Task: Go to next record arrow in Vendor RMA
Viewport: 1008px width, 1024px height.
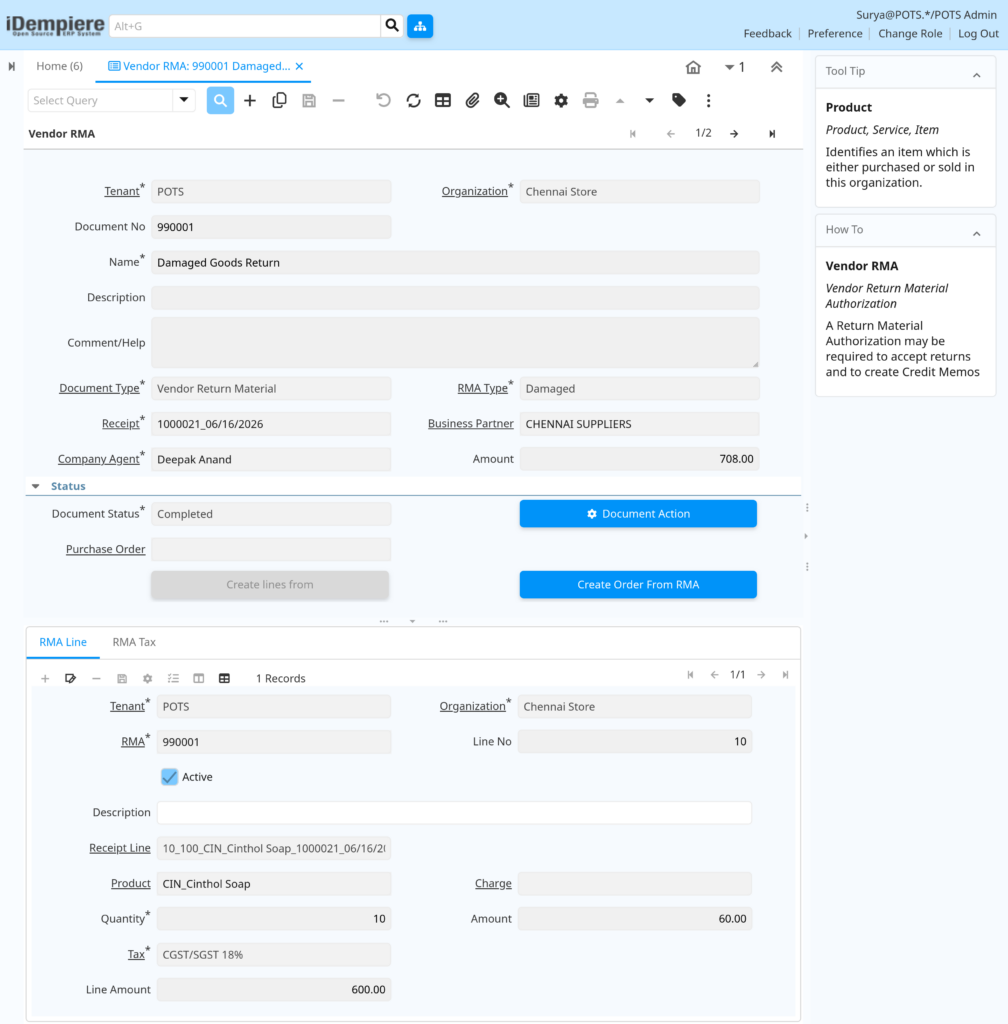Action: 734,134
